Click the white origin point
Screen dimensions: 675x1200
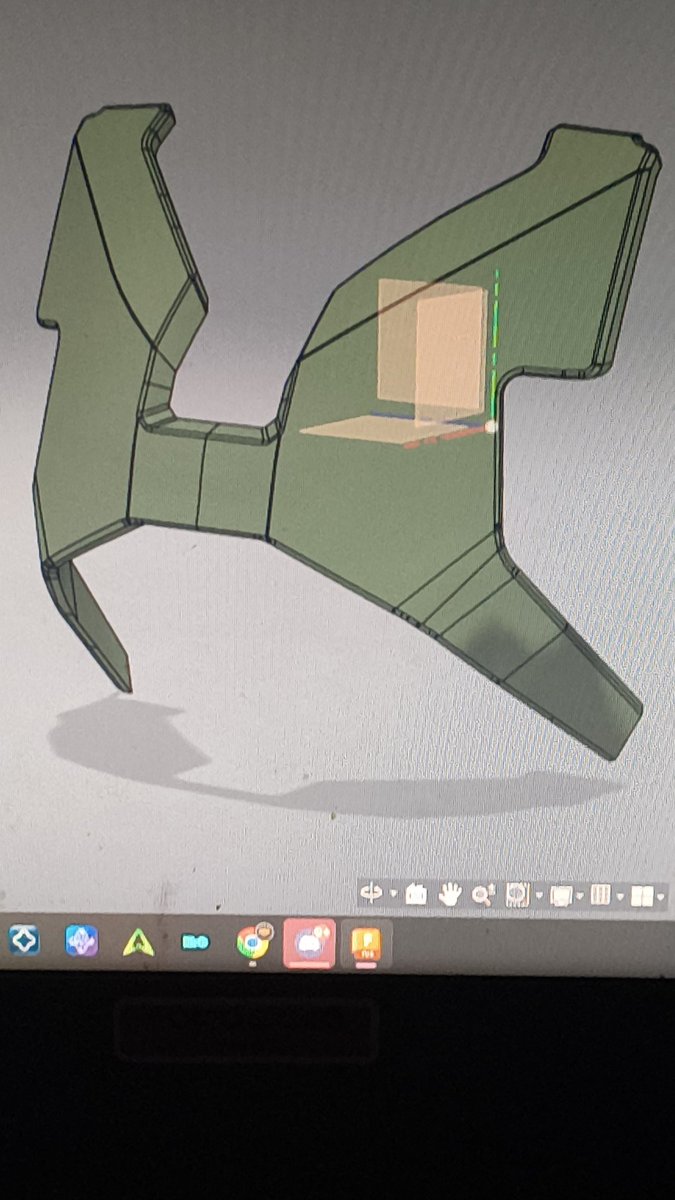pyautogui.click(x=491, y=426)
